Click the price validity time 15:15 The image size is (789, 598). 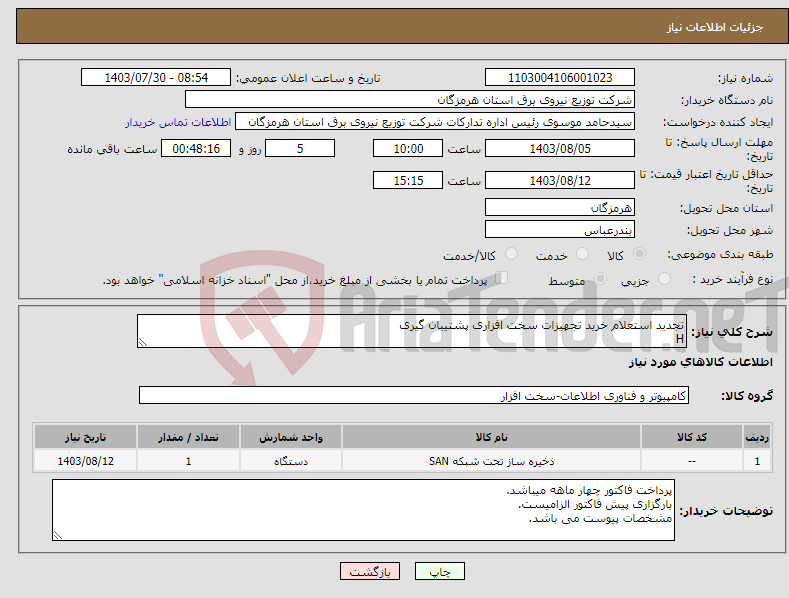(x=408, y=180)
